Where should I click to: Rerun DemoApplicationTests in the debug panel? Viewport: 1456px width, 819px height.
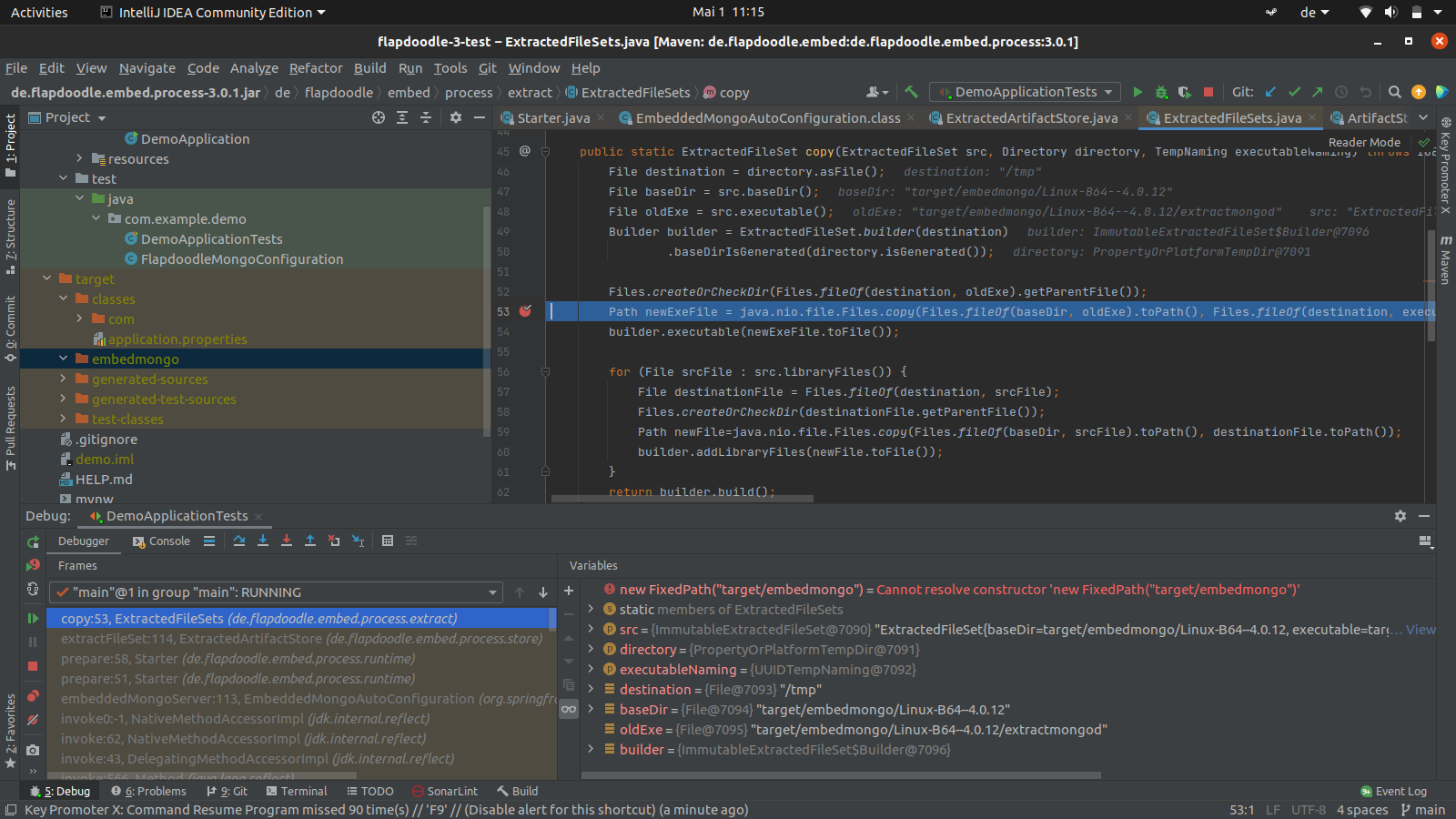point(33,541)
